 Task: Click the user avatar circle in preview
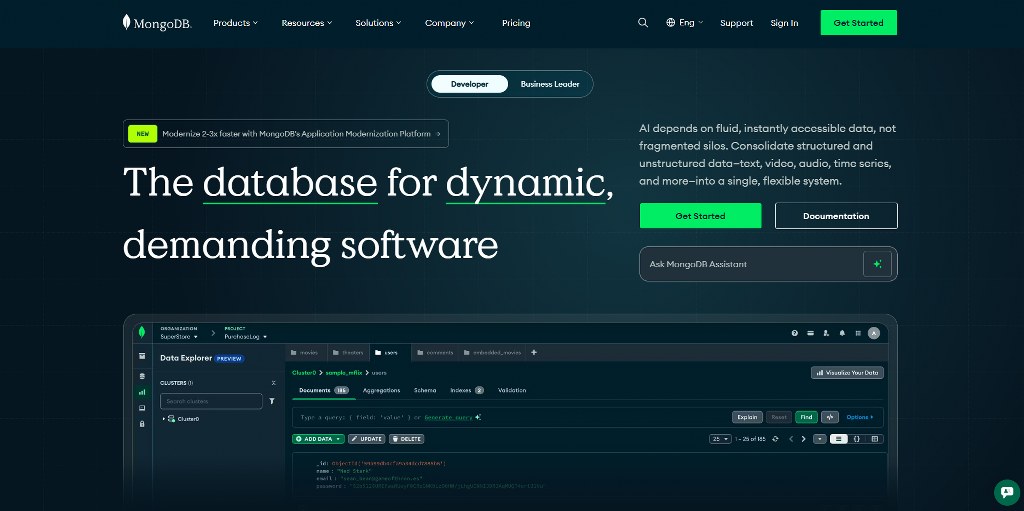tap(873, 333)
